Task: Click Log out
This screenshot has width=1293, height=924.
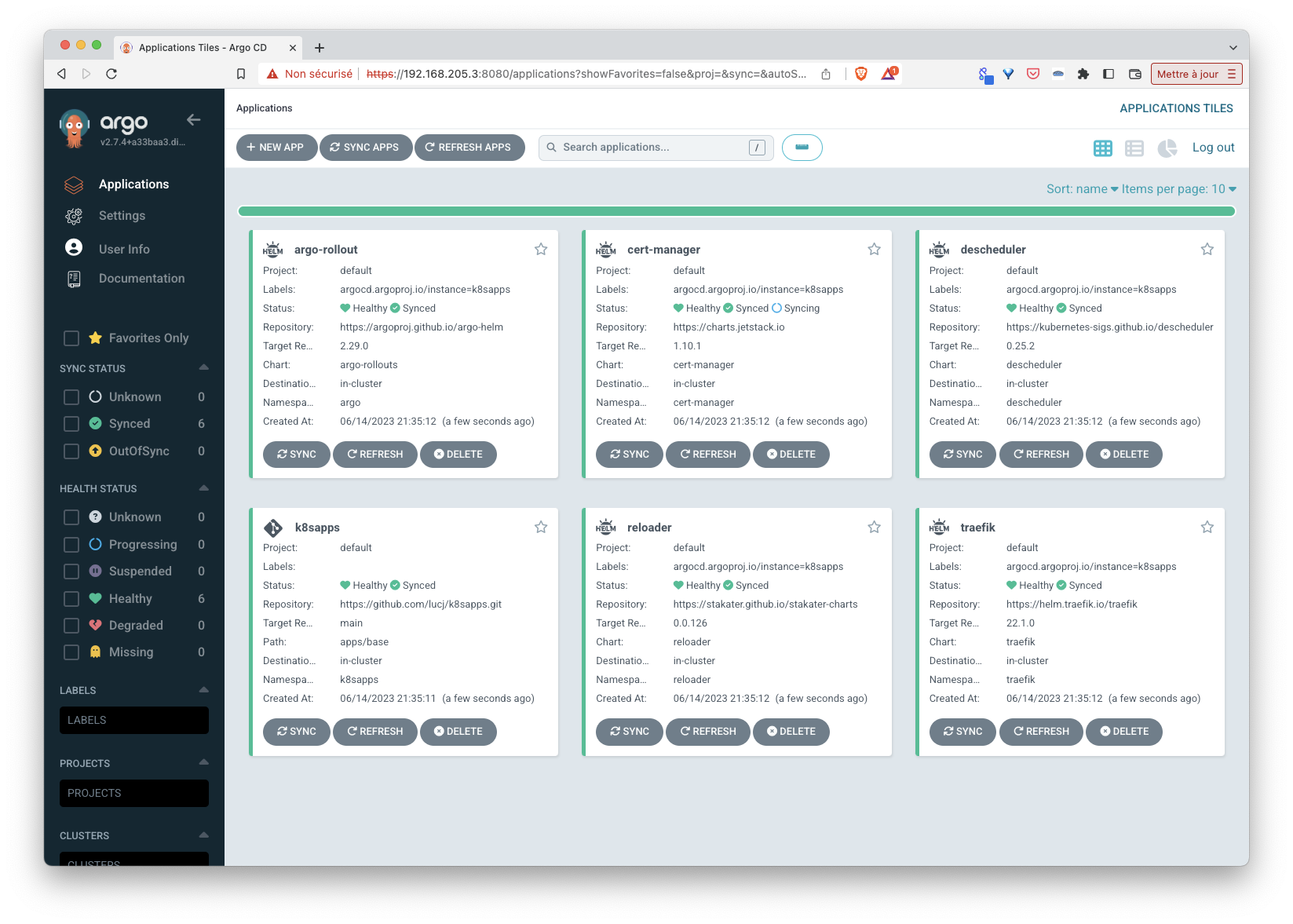Action: click(x=1213, y=148)
